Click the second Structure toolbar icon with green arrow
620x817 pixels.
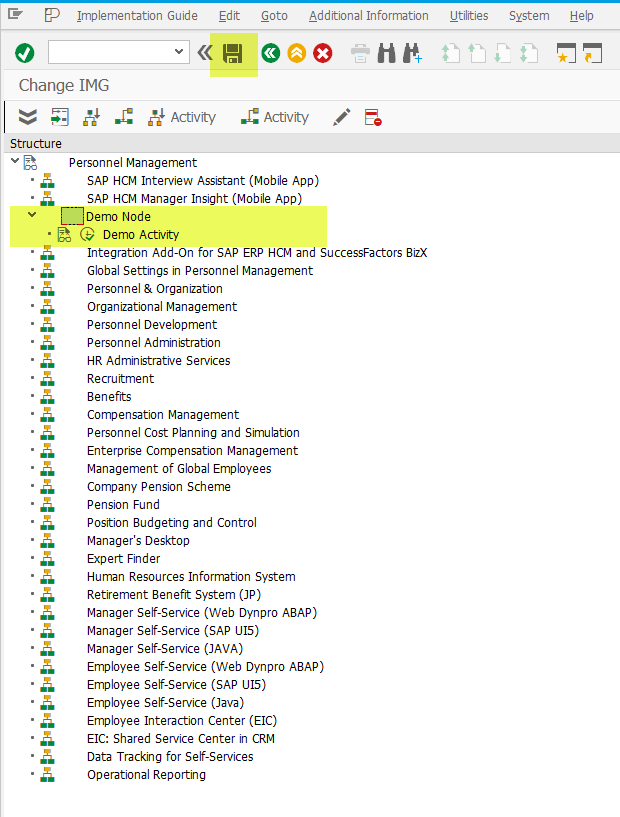pos(59,117)
